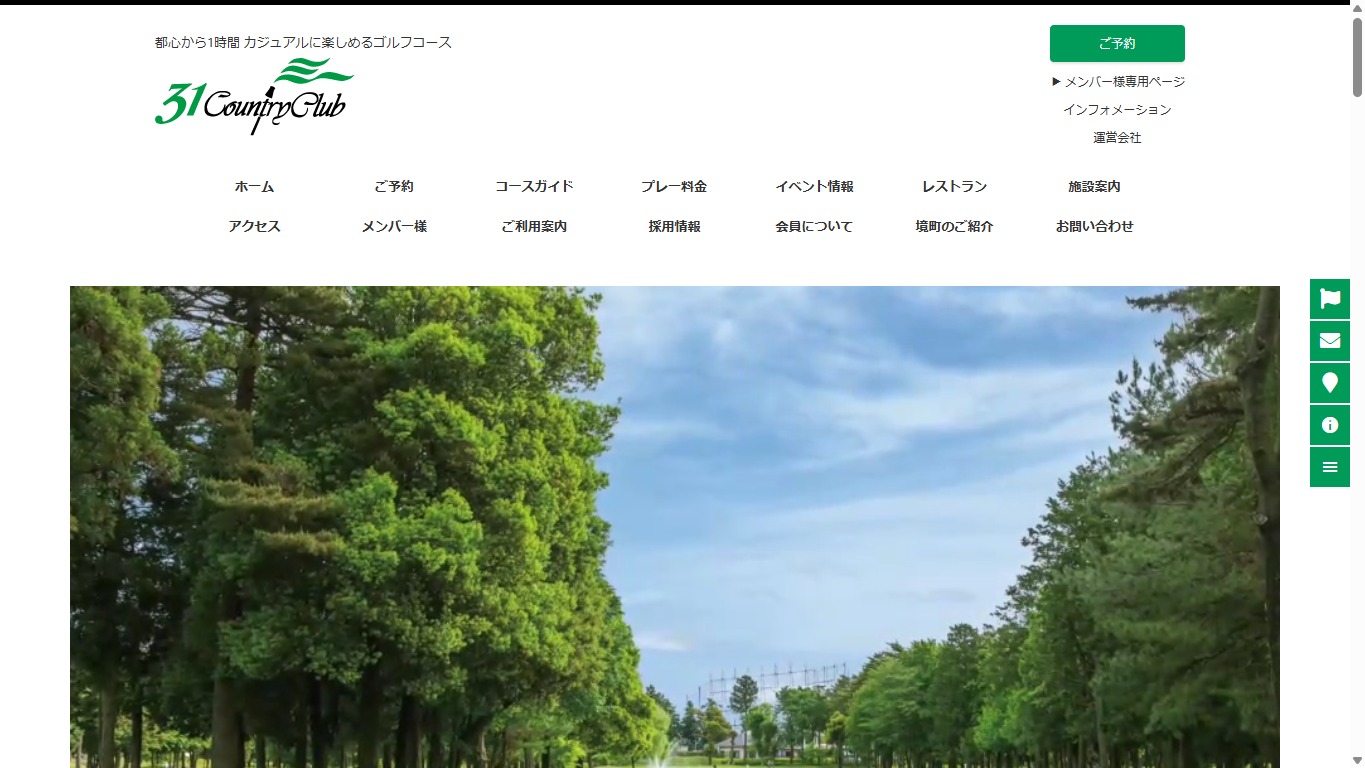Click the green ご予約 button

click(x=1117, y=44)
